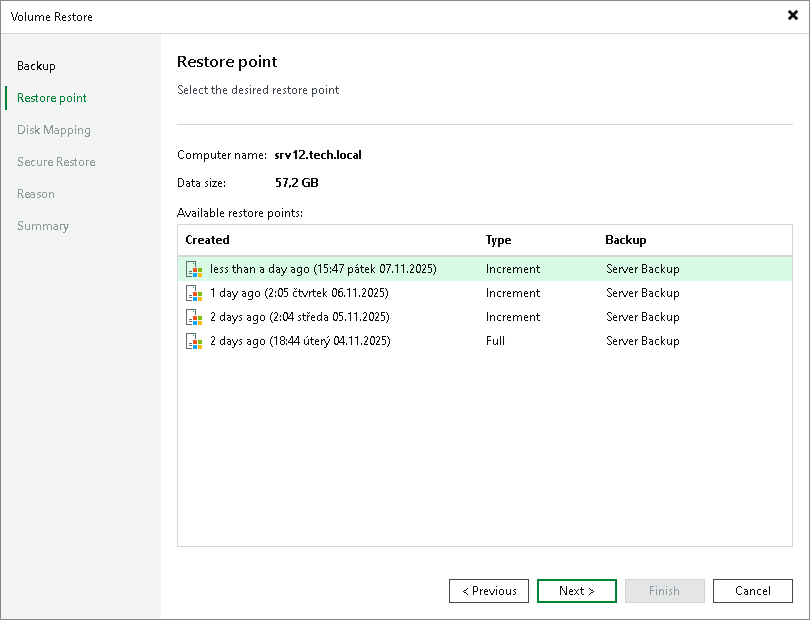Screen dimensions: 810x620
Task: Sort restore points by the Backup column
Action: tap(625, 240)
